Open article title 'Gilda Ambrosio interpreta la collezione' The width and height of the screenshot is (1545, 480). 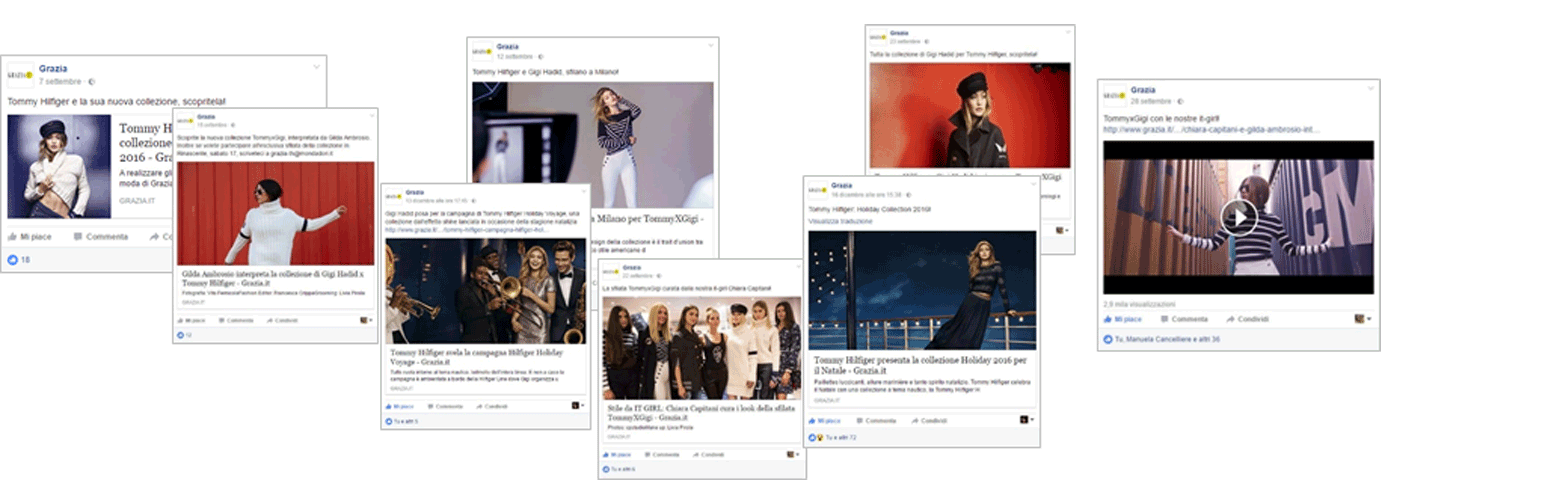coord(270,277)
